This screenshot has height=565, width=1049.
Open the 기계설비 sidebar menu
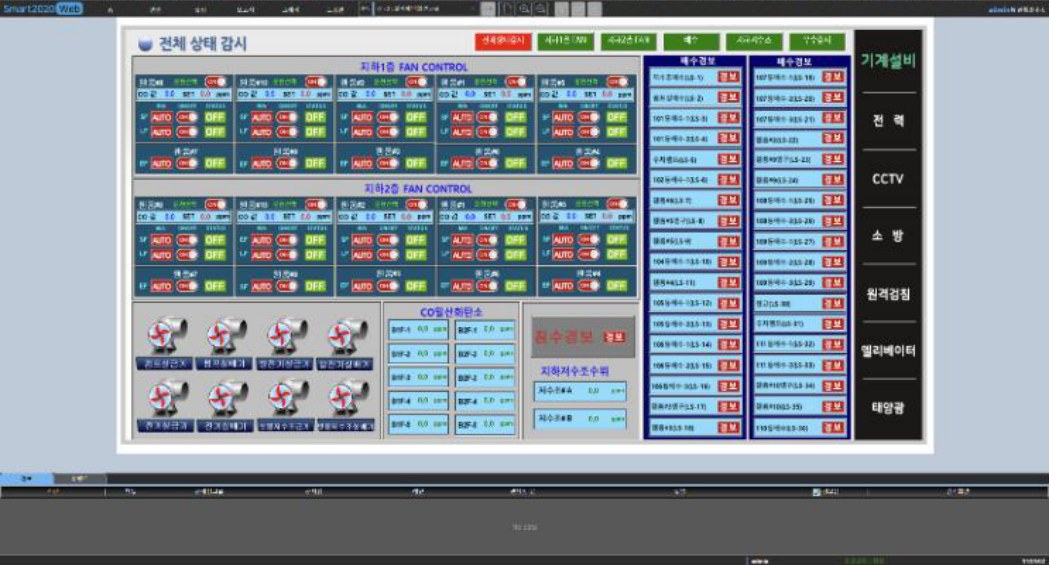[888, 61]
